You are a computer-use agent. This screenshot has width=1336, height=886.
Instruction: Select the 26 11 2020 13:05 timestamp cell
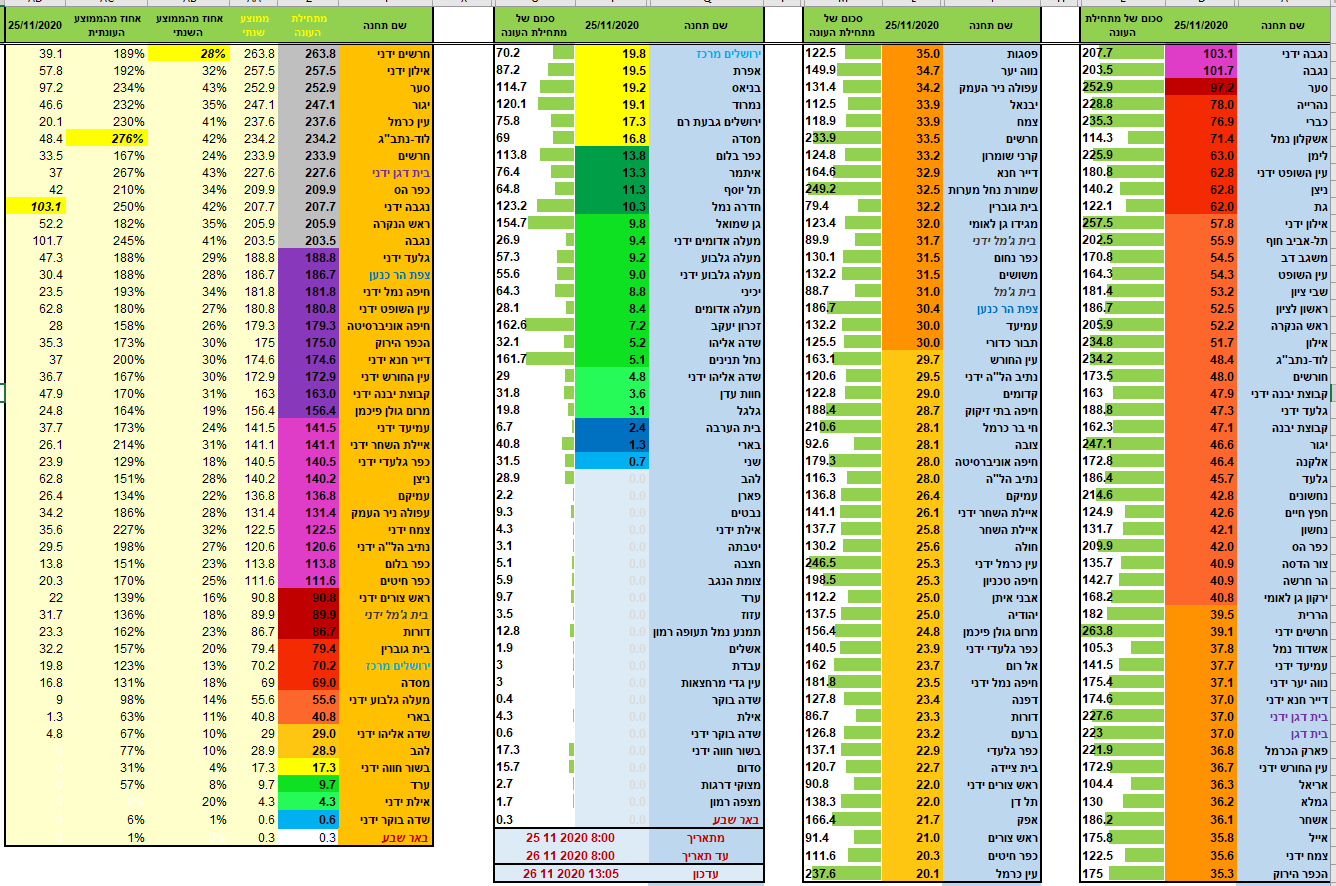click(x=572, y=873)
